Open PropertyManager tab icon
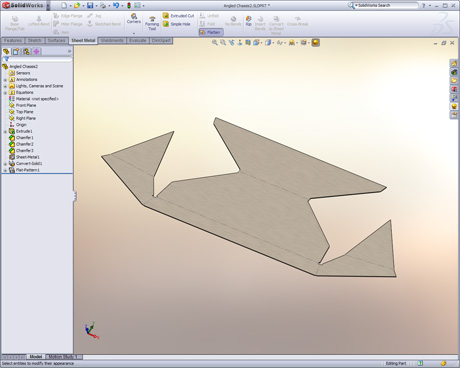This screenshot has width=460, height=368. 16,51
